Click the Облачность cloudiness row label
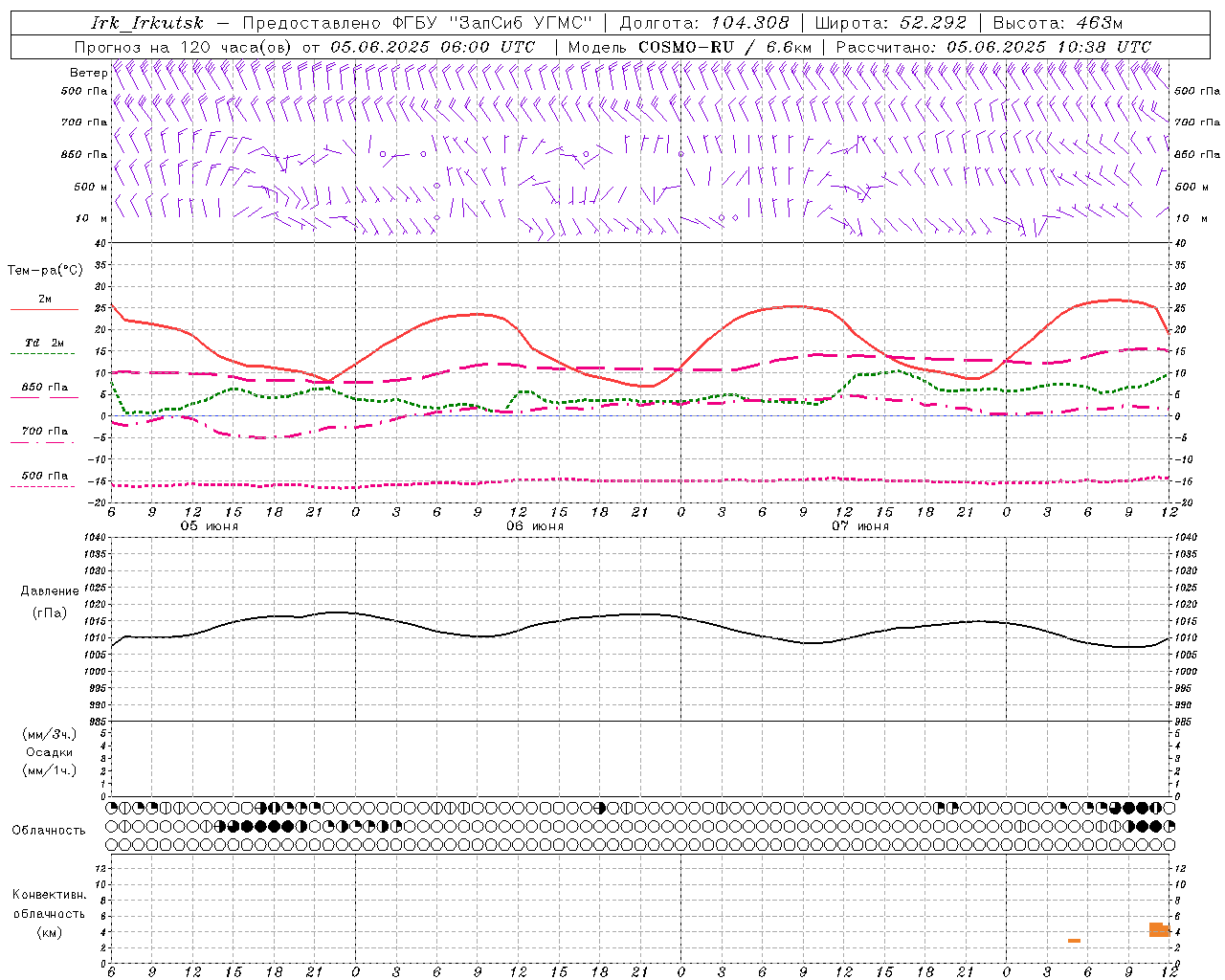This screenshot has width=1225, height=980. [49, 830]
